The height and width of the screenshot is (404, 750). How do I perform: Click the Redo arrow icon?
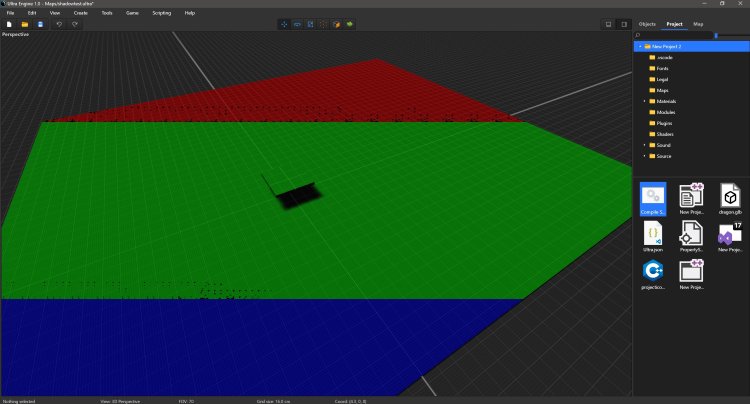pyautogui.click(x=75, y=24)
